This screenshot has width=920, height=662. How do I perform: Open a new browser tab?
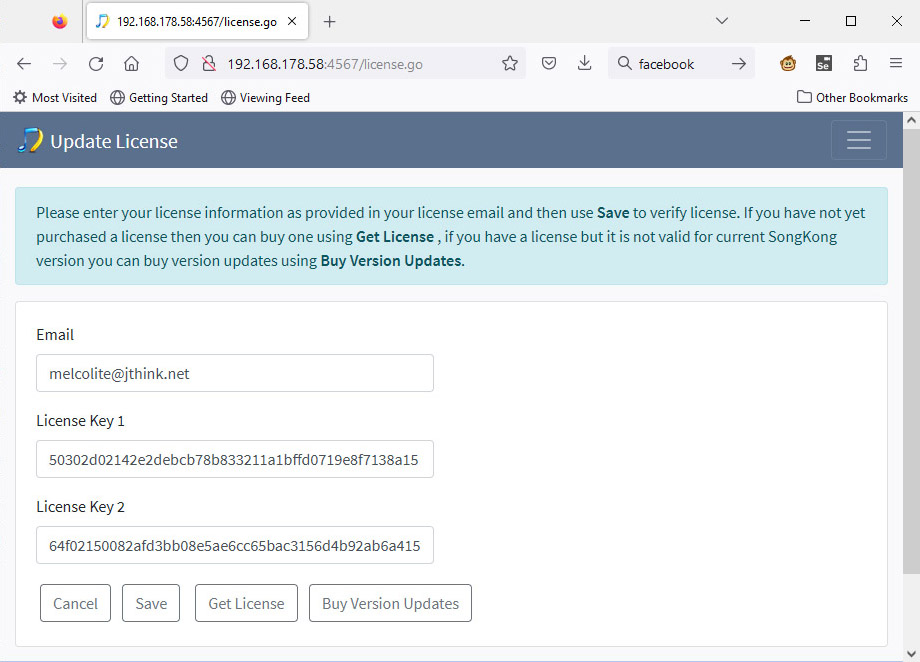(330, 22)
